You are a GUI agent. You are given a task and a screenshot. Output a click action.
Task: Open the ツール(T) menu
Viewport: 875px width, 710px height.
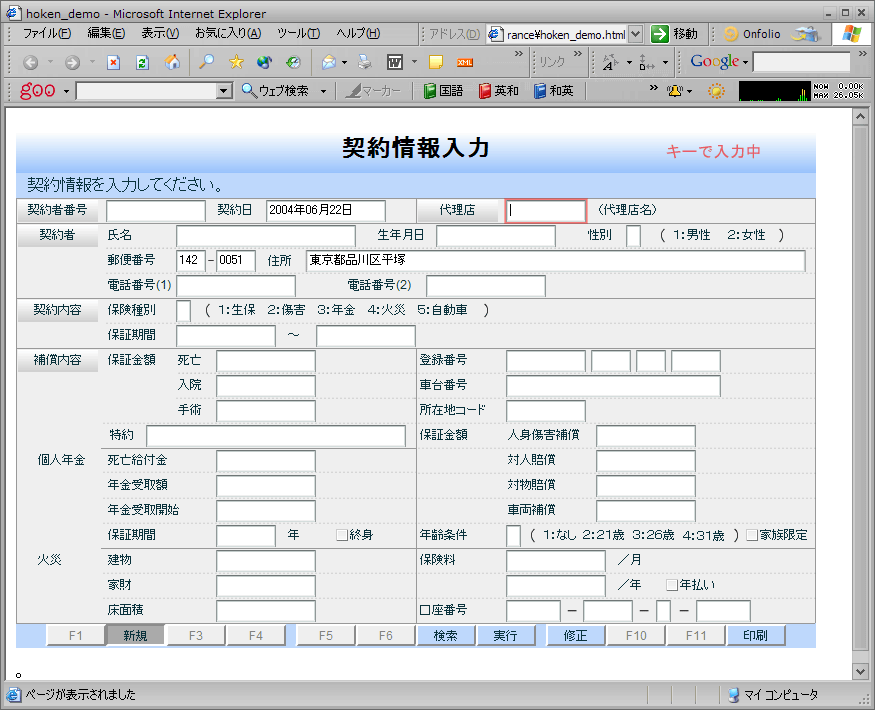(299, 33)
